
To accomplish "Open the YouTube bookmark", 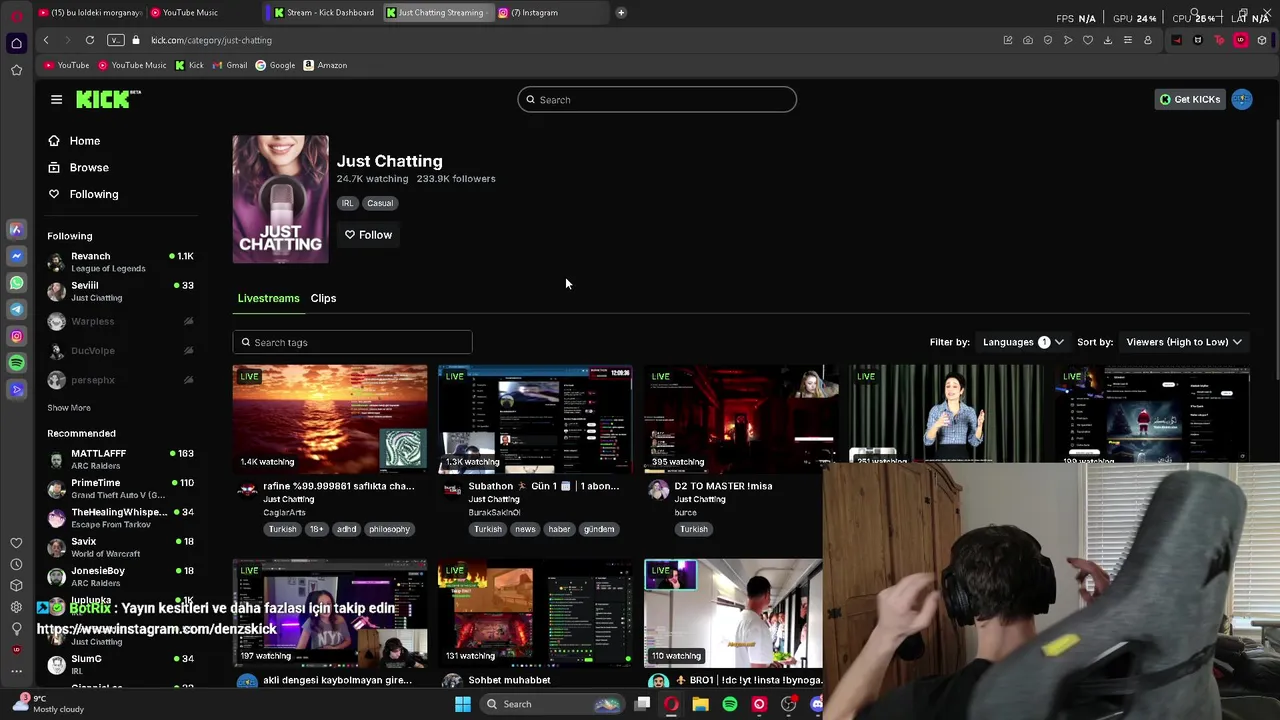I will (66, 66).
